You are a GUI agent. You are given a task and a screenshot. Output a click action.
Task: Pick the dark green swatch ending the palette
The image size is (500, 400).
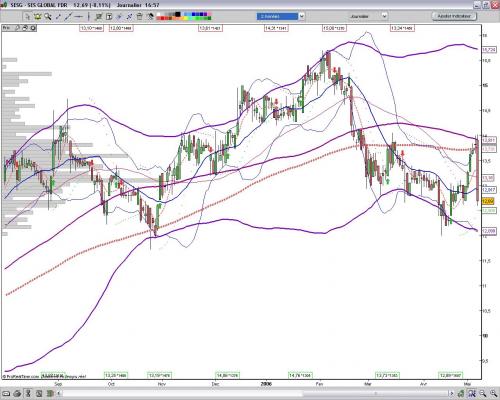[209, 18]
